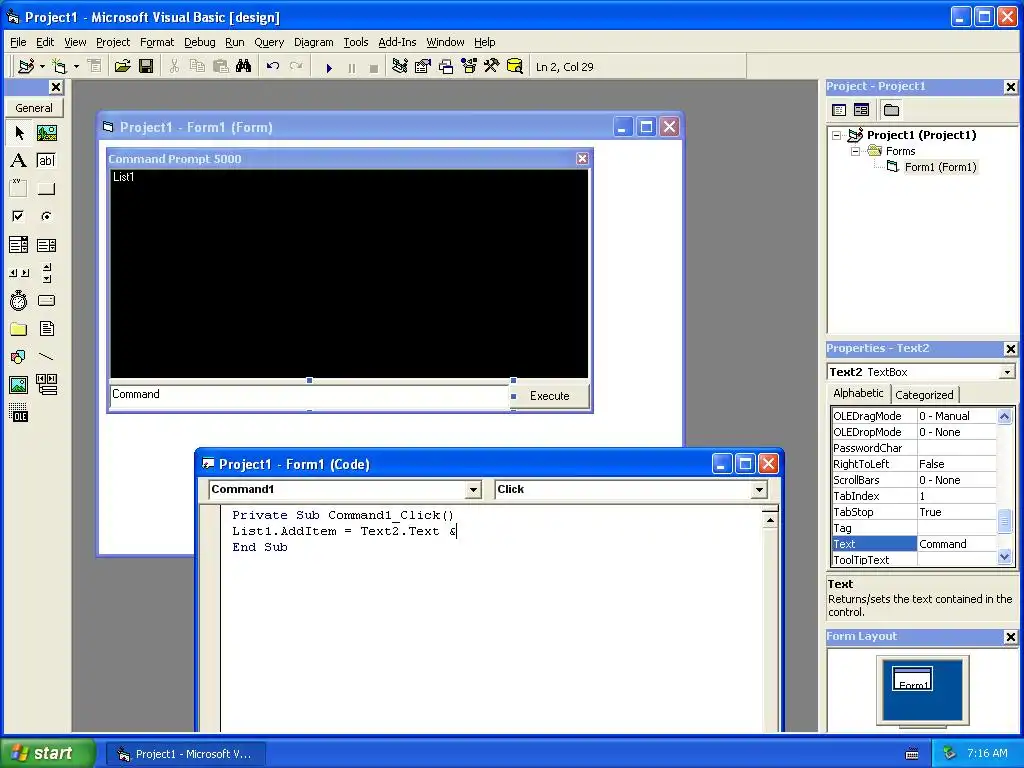Screen dimensions: 1024x768
Task: Select the vertical scrollbar tool in toolbox
Action: coord(46,273)
